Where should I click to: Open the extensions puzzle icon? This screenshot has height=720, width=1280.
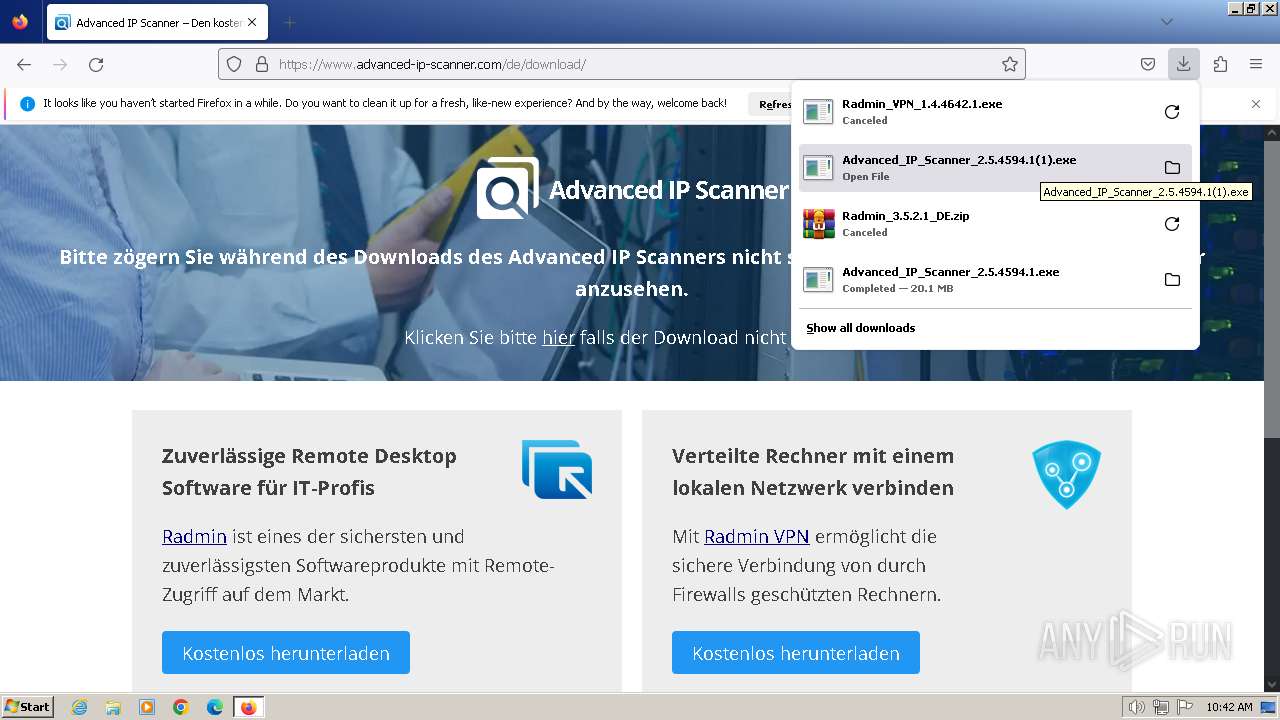(1220, 64)
